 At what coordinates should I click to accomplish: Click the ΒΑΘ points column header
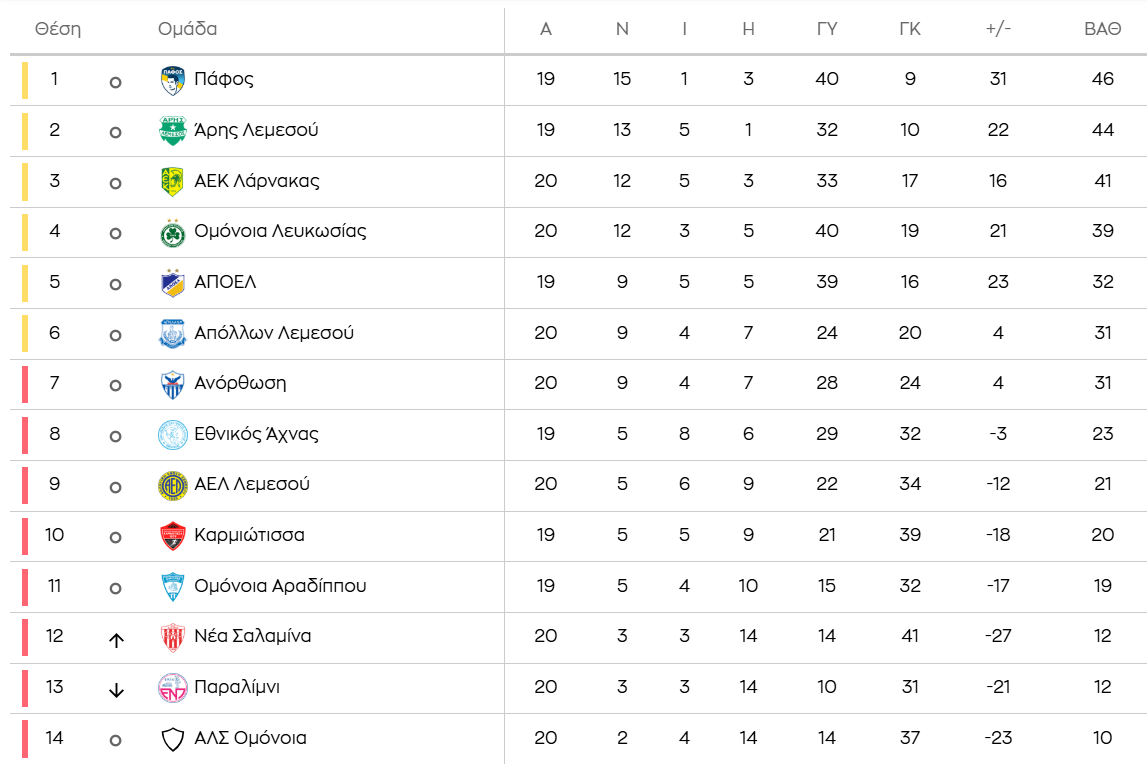[1102, 29]
